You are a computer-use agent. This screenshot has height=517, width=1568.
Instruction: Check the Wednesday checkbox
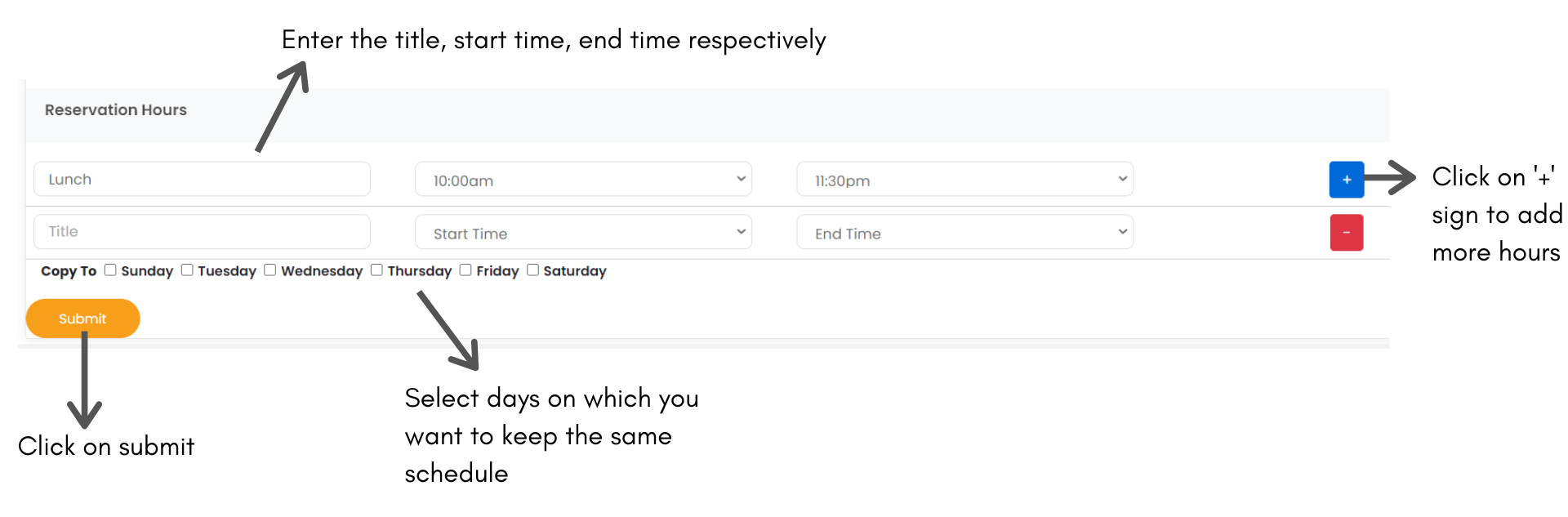point(270,270)
